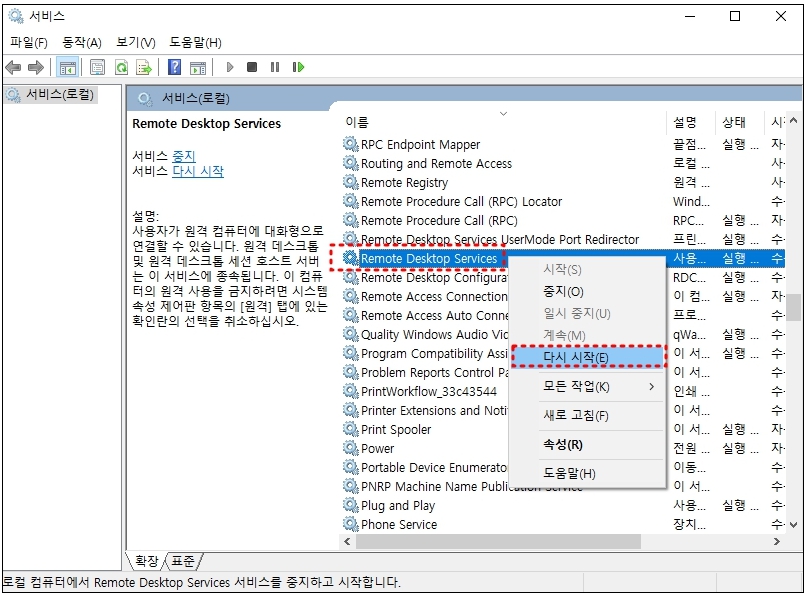Click the vertical scrollbar down arrow
This screenshot has height=597, width=808.
point(794,525)
